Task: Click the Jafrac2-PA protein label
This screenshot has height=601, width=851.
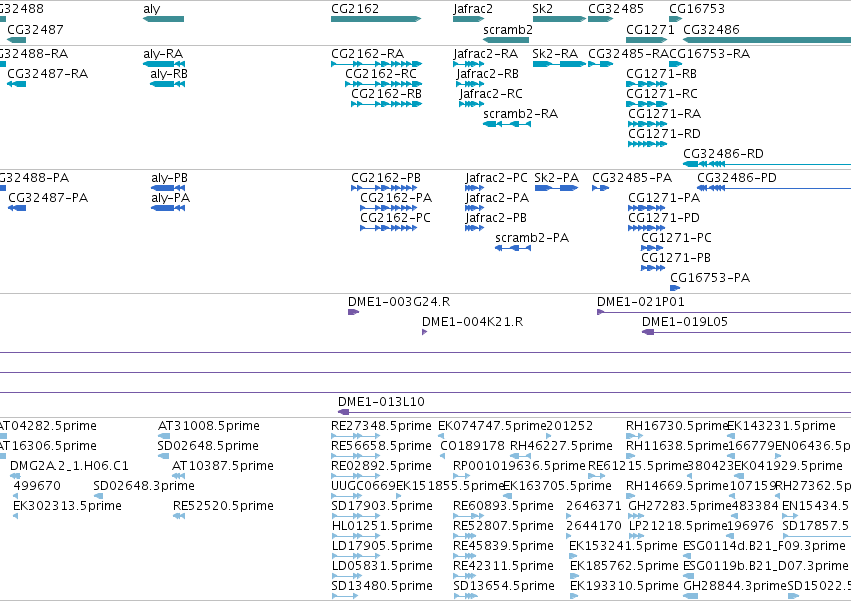Action: [497, 198]
